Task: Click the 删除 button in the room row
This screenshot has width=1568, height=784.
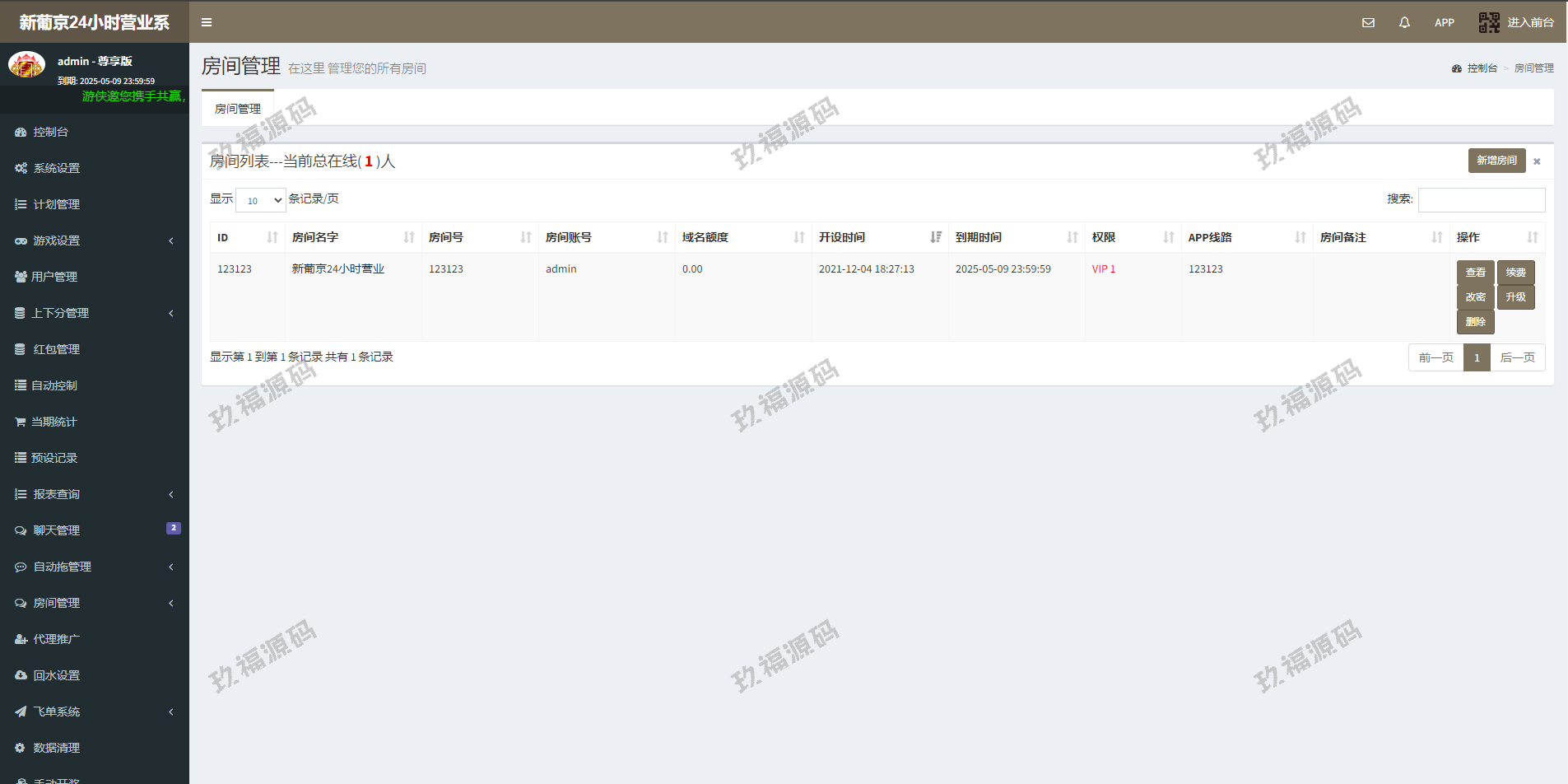Action: (1475, 322)
